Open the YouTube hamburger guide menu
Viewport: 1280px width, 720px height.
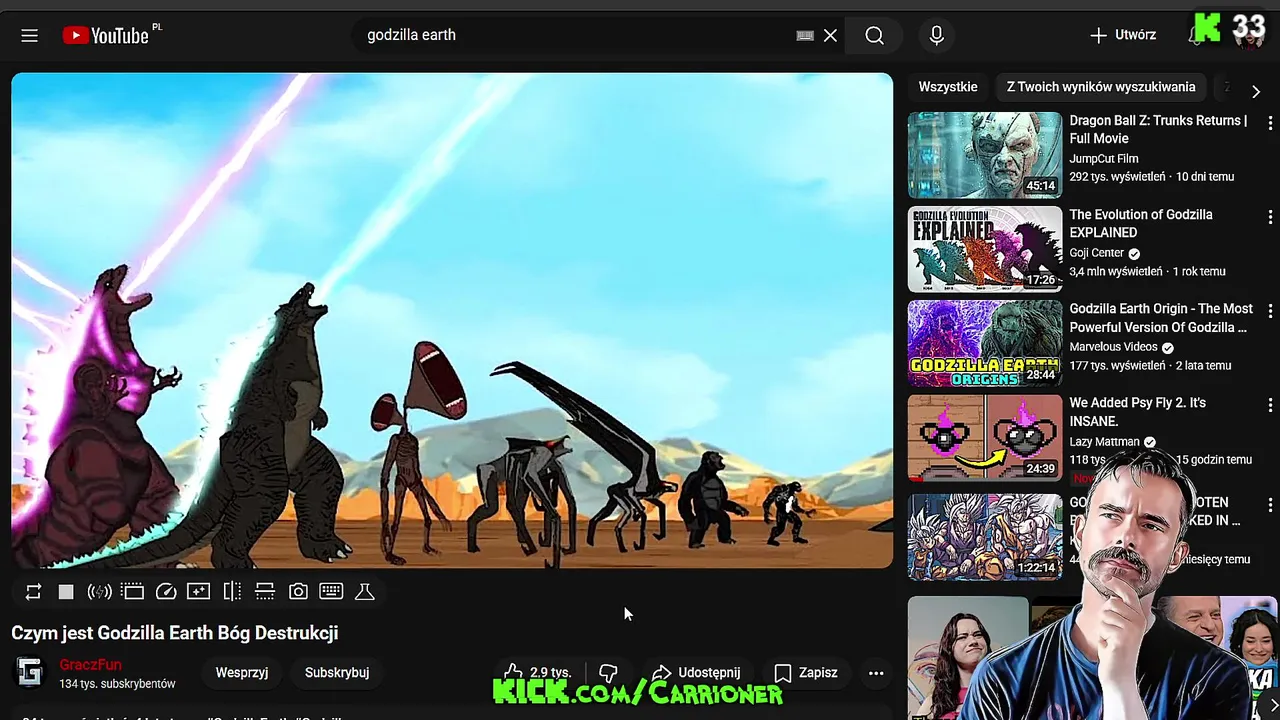click(x=29, y=35)
